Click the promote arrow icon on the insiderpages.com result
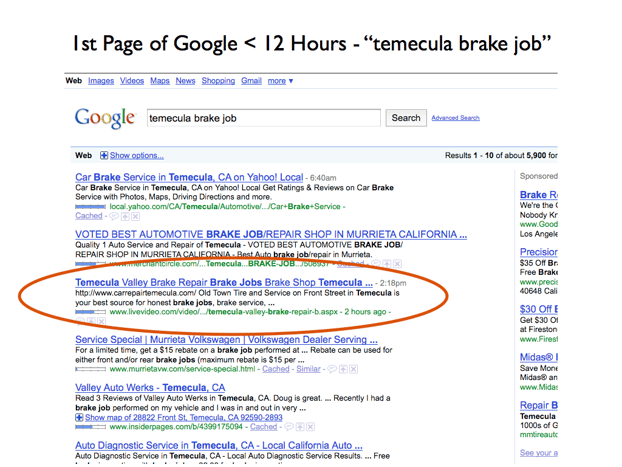The height and width of the screenshot is (467, 622). click(x=300, y=427)
